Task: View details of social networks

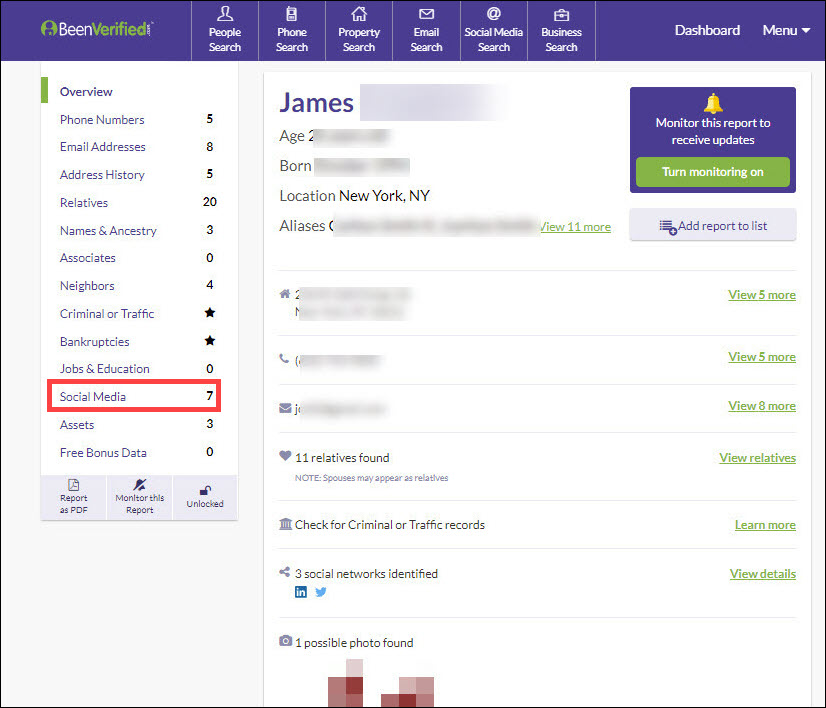Action: point(763,574)
